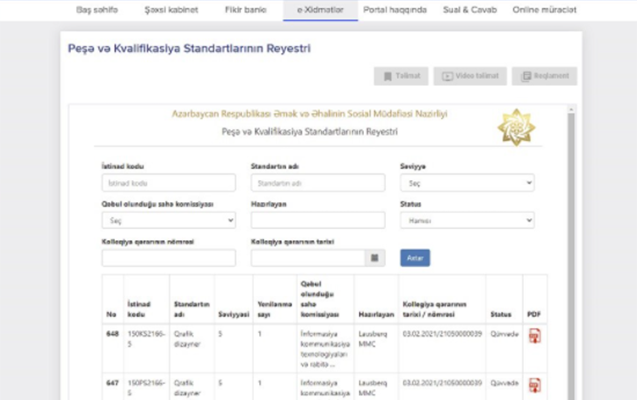Expand the Status dropdown showing Hamısı
The height and width of the screenshot is (400, 637).
[x=466, y=220]
